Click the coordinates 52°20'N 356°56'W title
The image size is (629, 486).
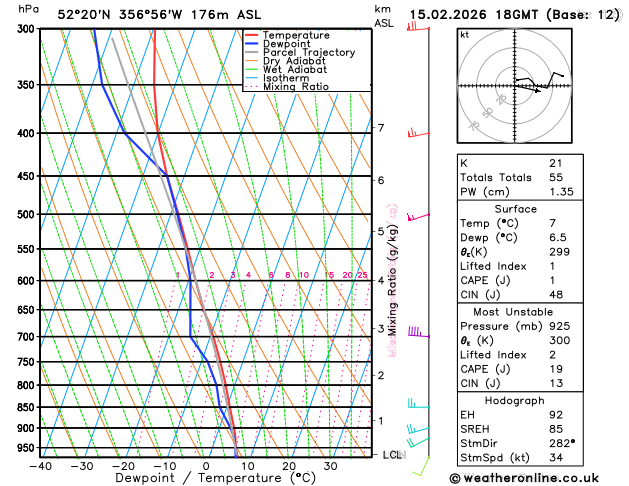[159, 15]
